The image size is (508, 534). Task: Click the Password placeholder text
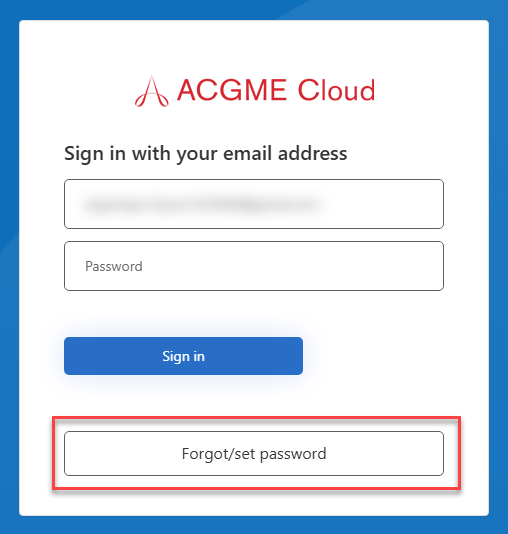[114, 266]
